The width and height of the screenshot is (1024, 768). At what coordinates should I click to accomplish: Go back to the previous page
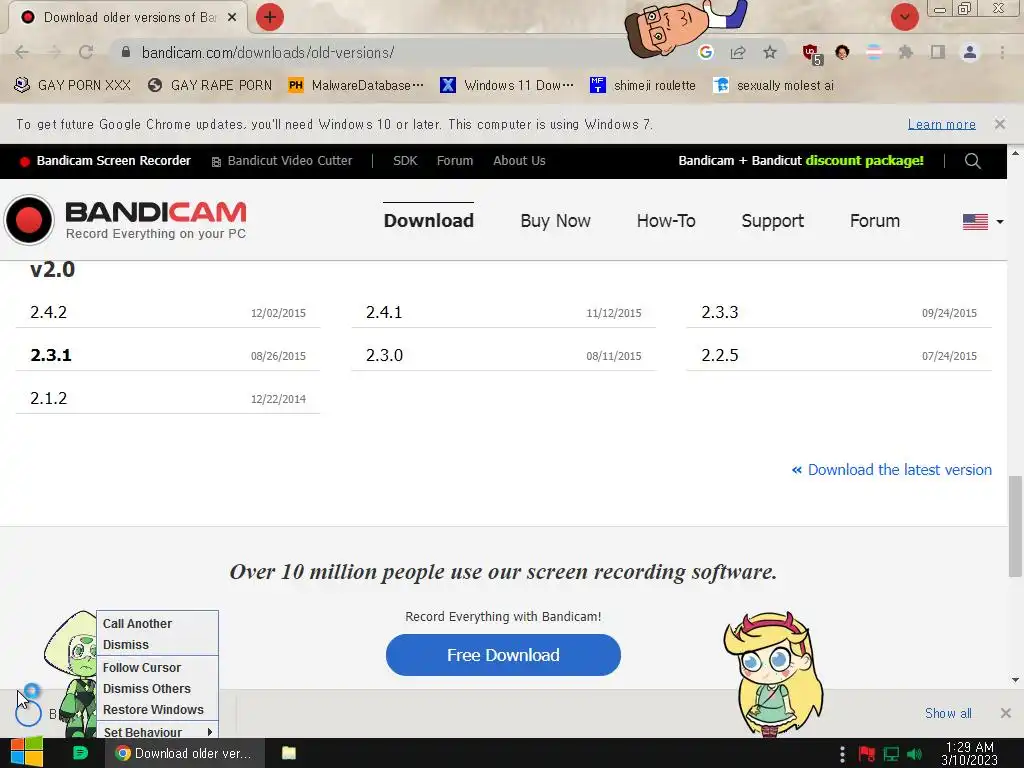tap(22, 52)
